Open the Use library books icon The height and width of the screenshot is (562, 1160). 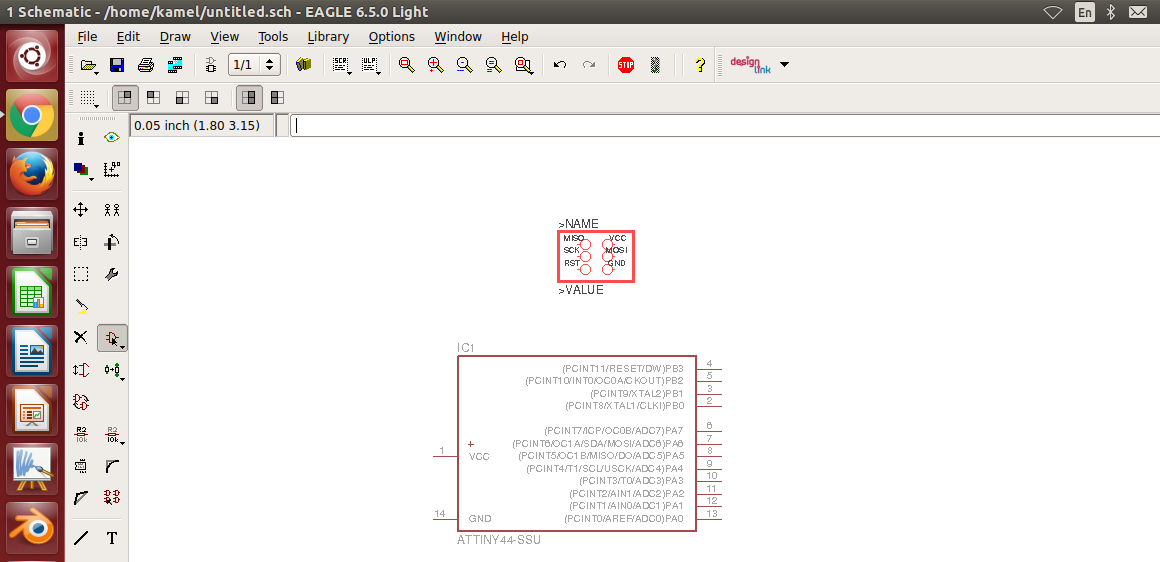click(303, 65)
